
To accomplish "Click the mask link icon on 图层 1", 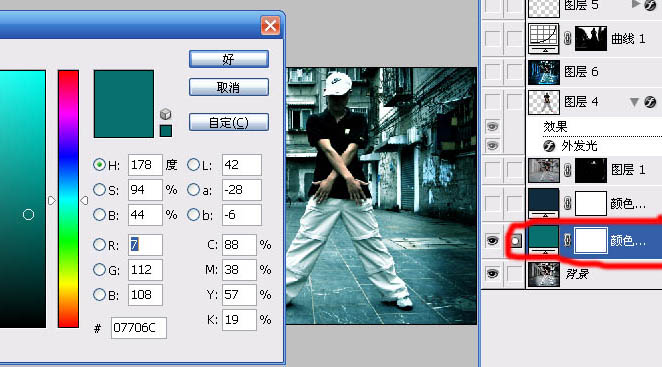I will click(x=567, y=170).
